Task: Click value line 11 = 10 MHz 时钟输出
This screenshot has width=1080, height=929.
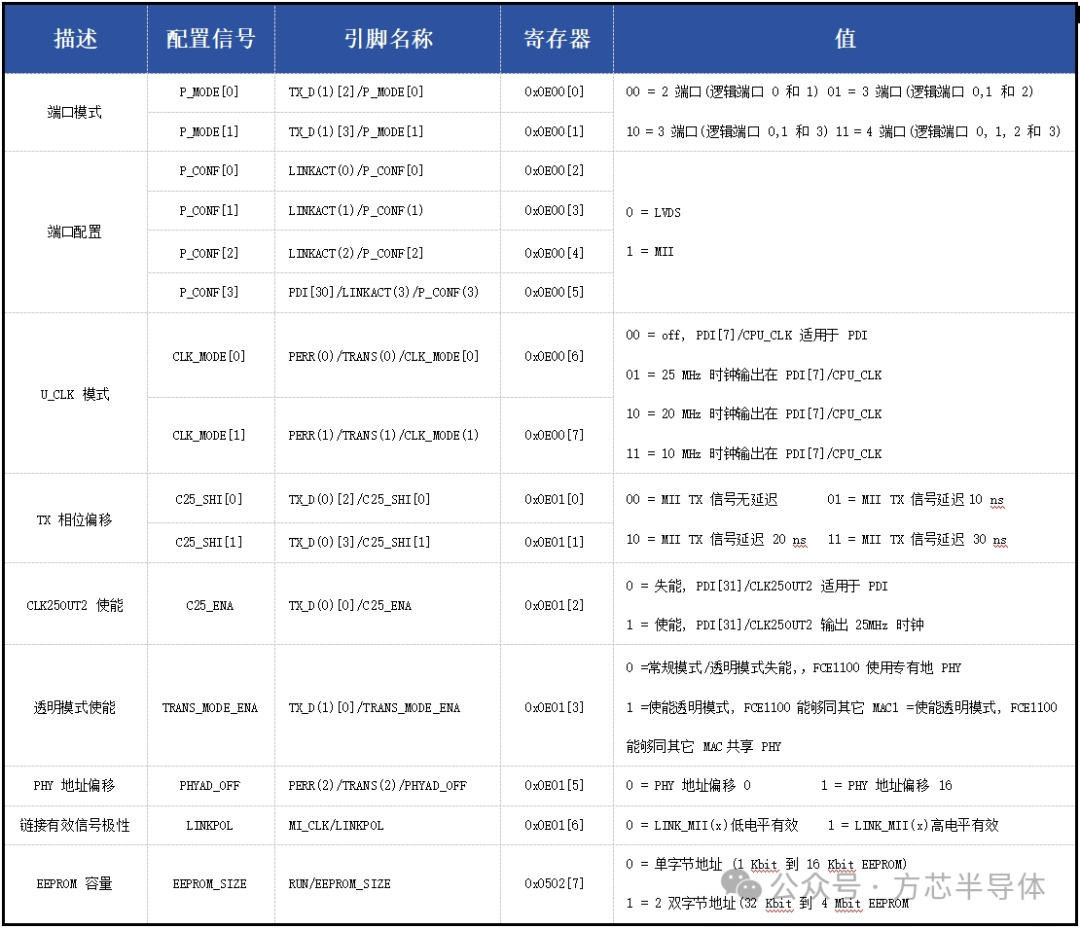Action: coord(754,454)
